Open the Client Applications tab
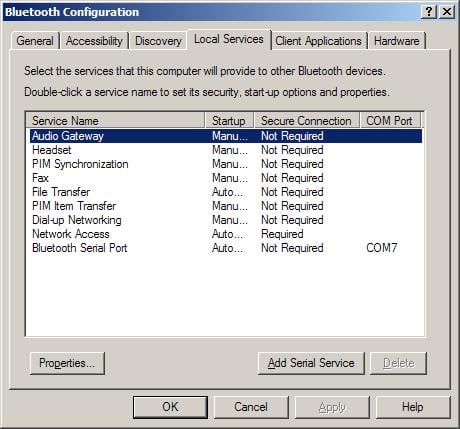Viewport: 460px width, 429px height. pos(318,41)
